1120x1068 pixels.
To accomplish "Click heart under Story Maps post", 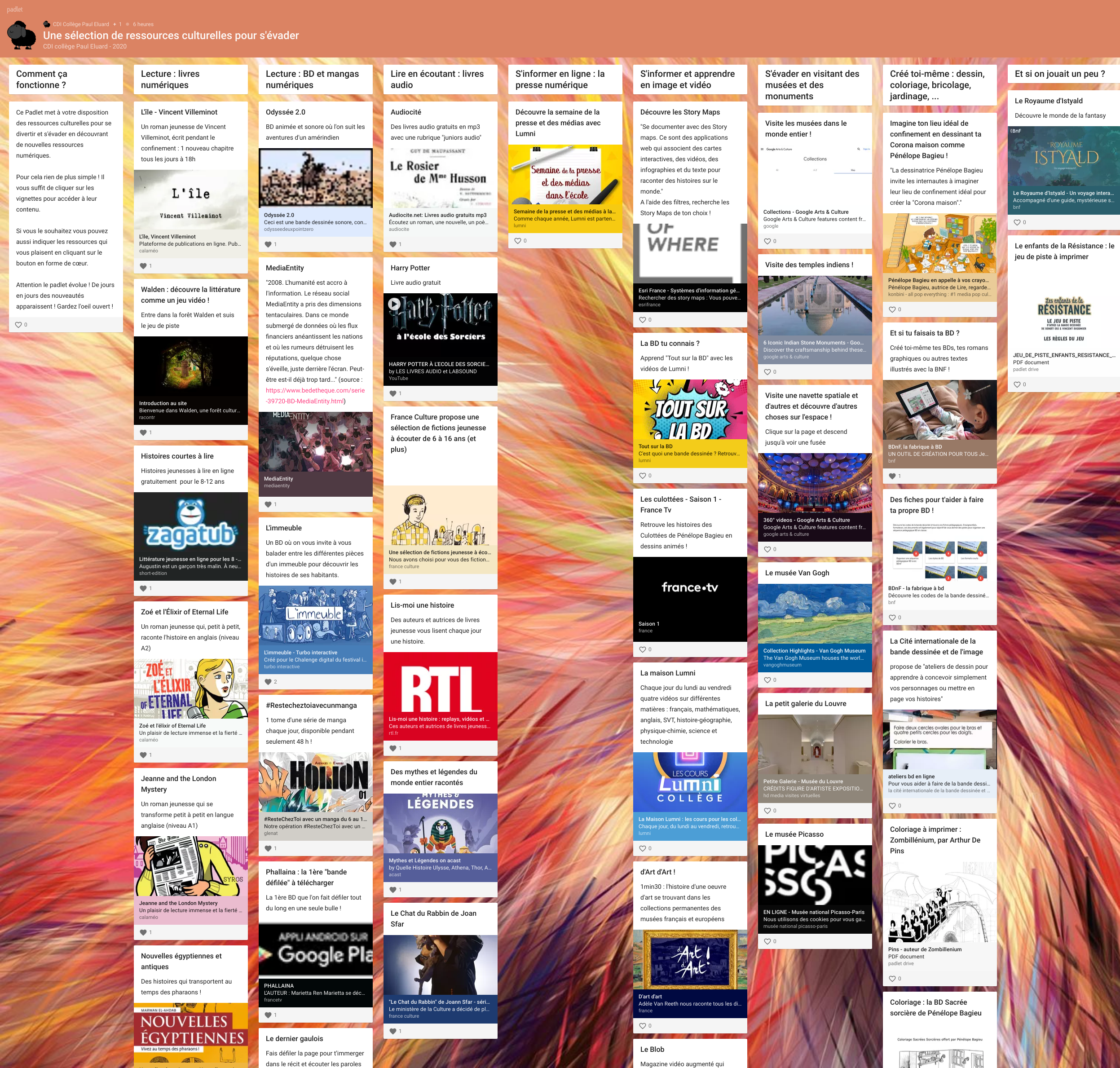I will click(x=643, y=320).
